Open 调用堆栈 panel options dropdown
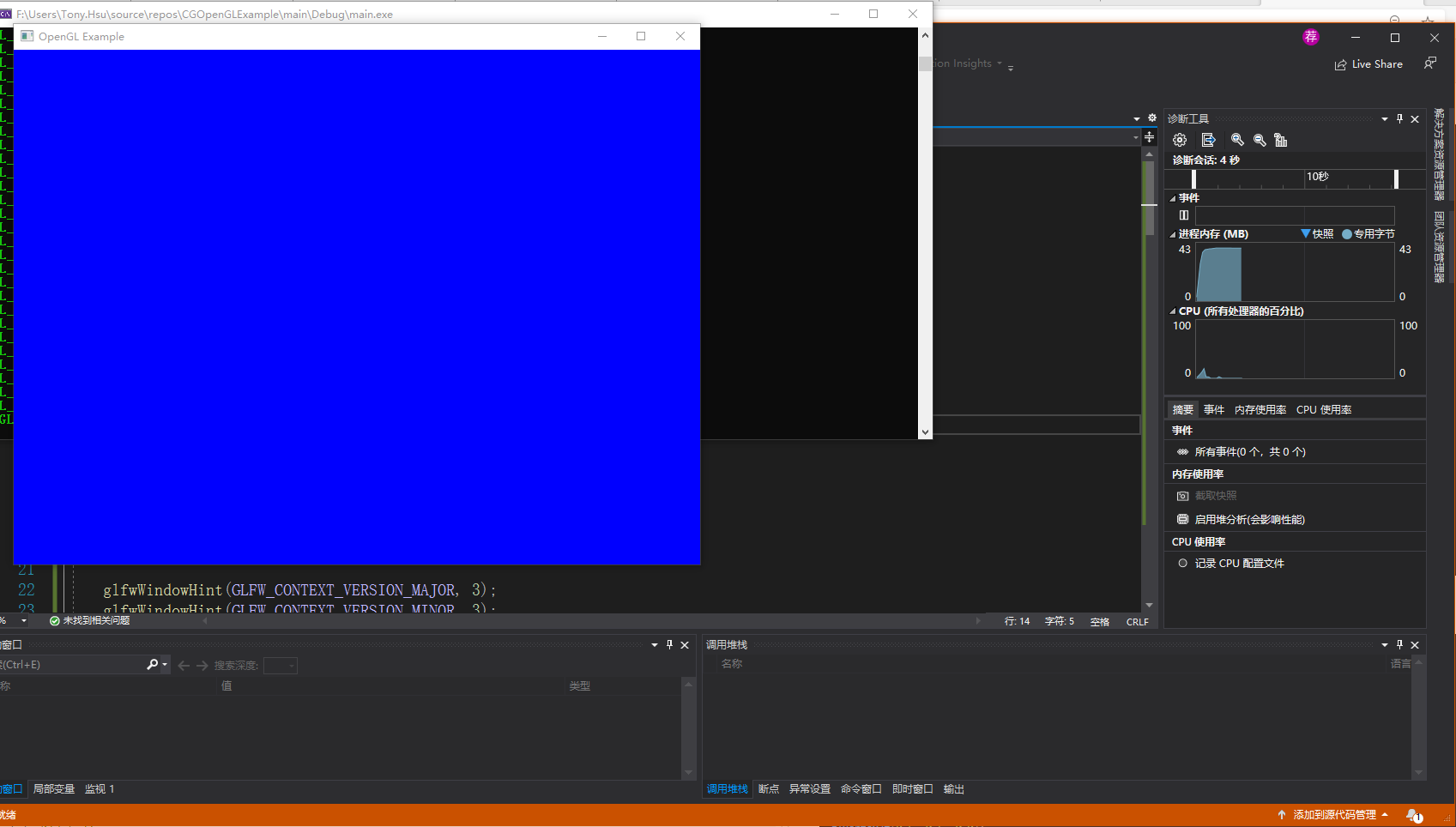 tap(1385, 645)
